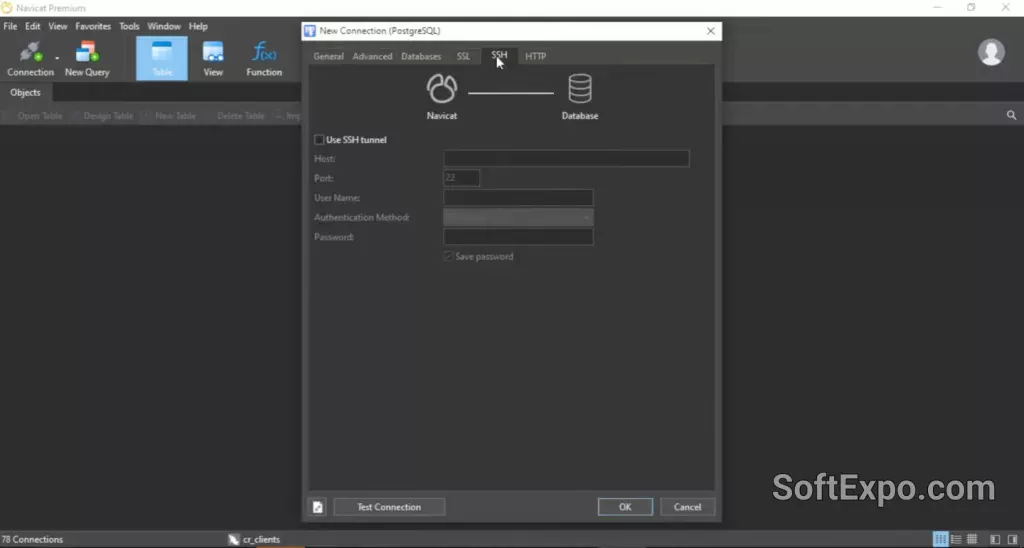Open the Window menu

[x=164, y=26]
